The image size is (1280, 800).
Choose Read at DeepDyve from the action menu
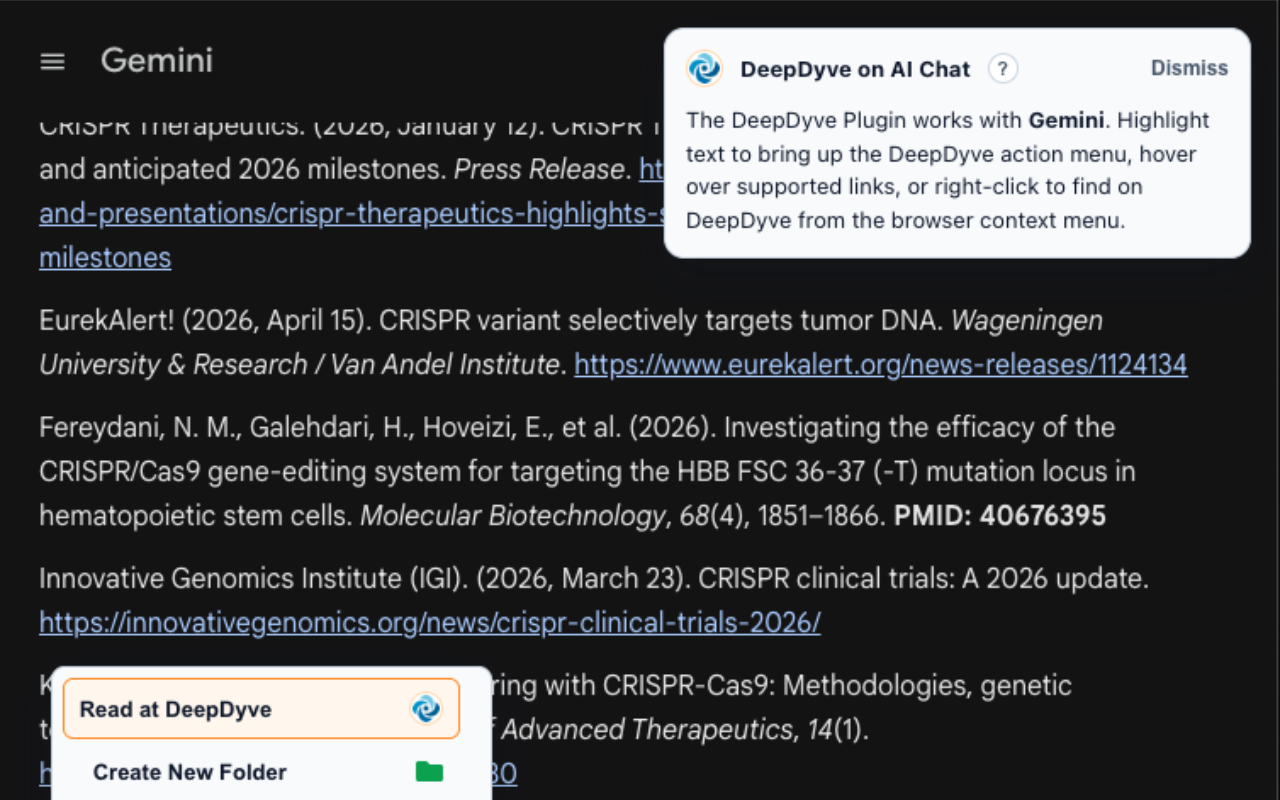click(x=261, y=709)
